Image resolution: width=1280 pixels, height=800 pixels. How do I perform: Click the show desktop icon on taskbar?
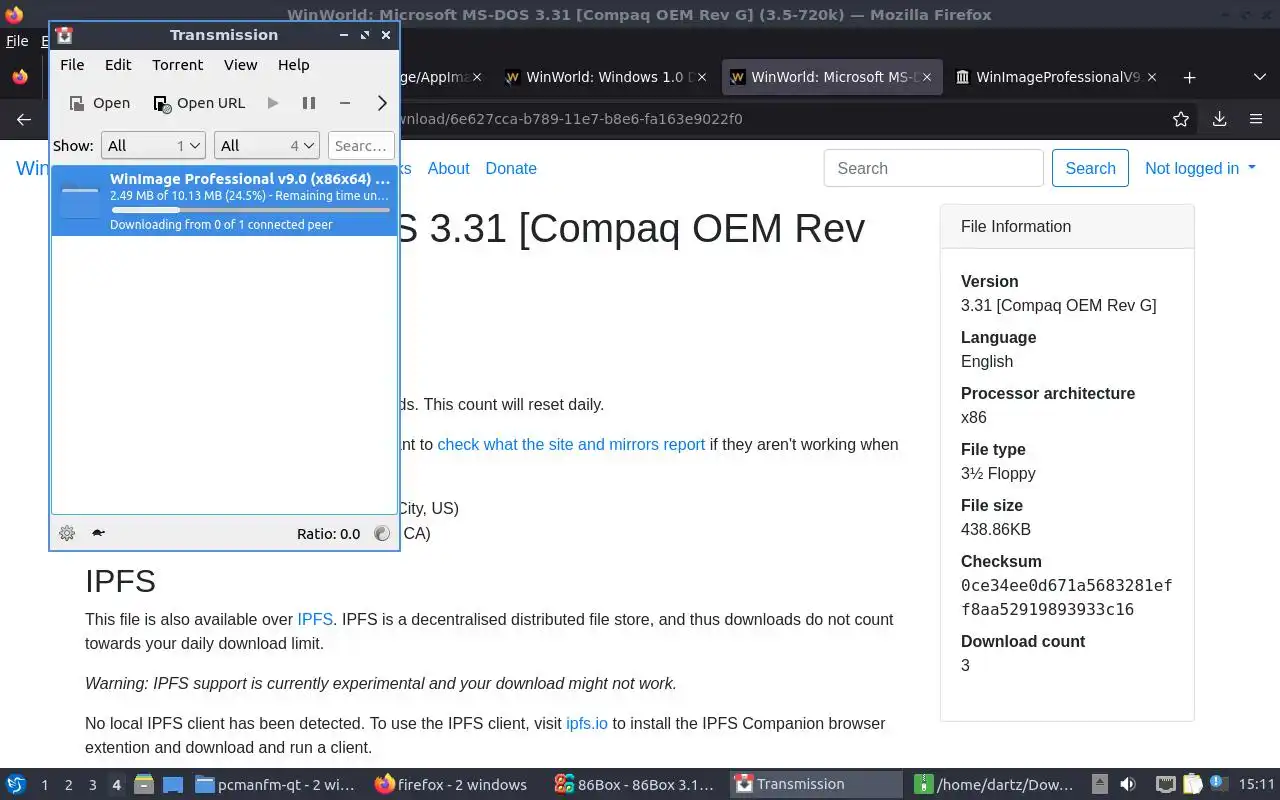pos(172,784)
